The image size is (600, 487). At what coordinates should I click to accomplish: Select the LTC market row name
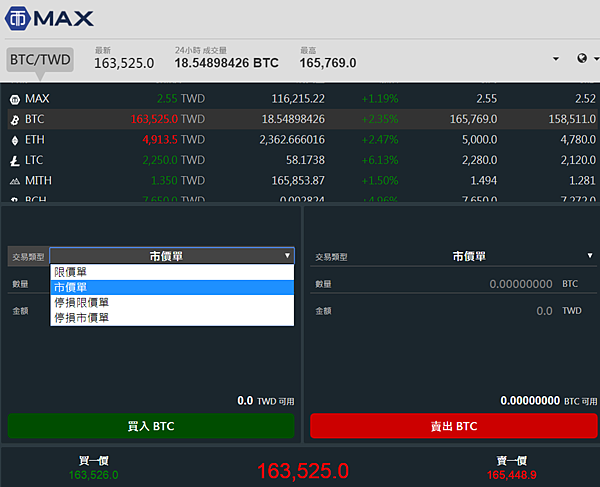[34, 160]
